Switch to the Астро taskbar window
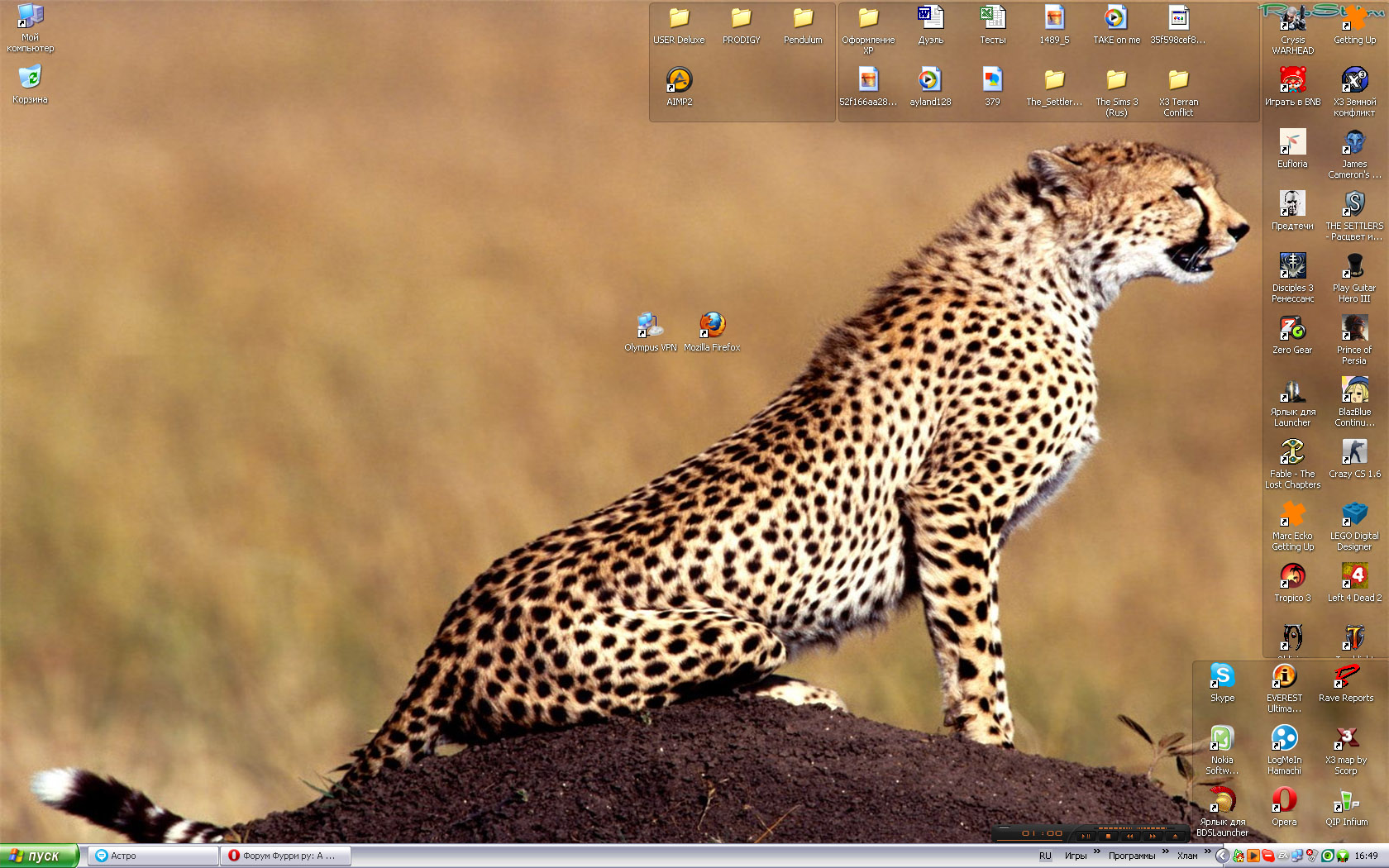The image size is (1389, 868). [x=153, y=856]
